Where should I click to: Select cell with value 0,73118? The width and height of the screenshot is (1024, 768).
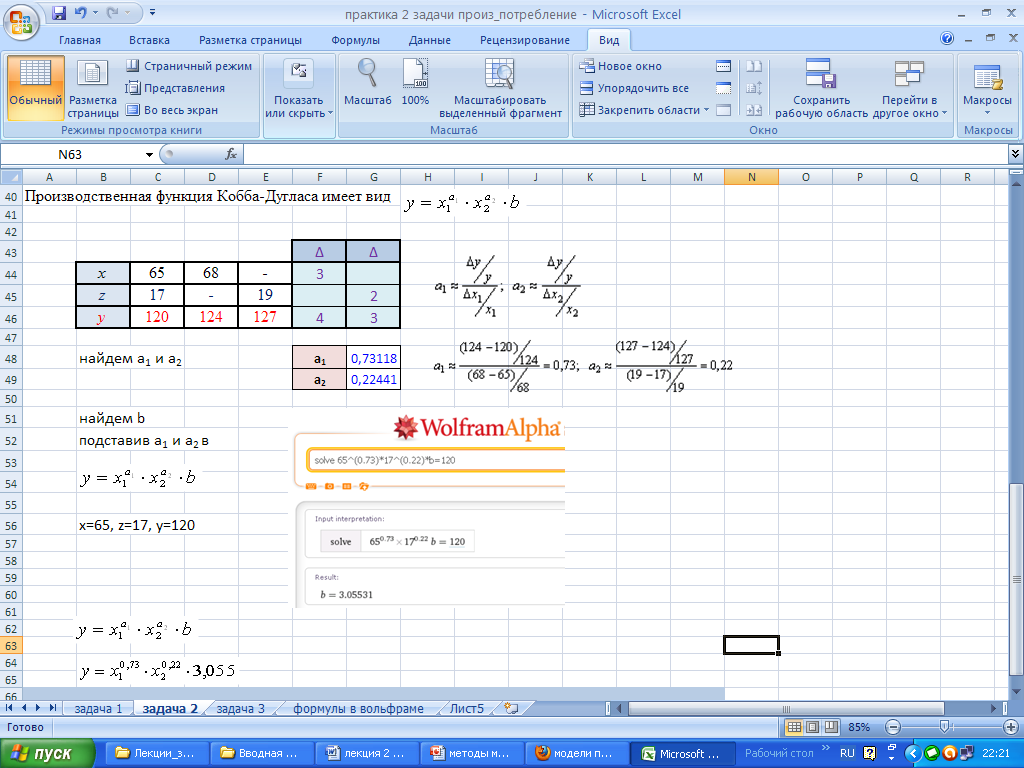[374, 358]
